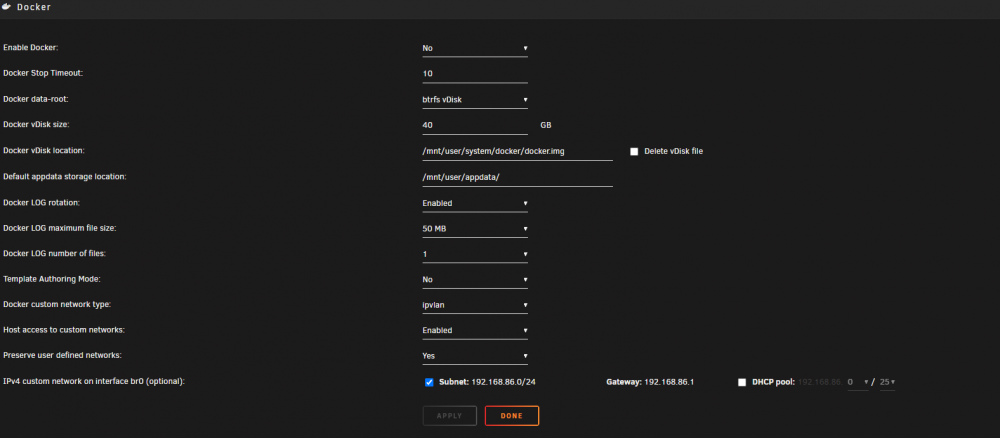Click the Apply button
This screenshot has width=1000, height=438.
450,416
